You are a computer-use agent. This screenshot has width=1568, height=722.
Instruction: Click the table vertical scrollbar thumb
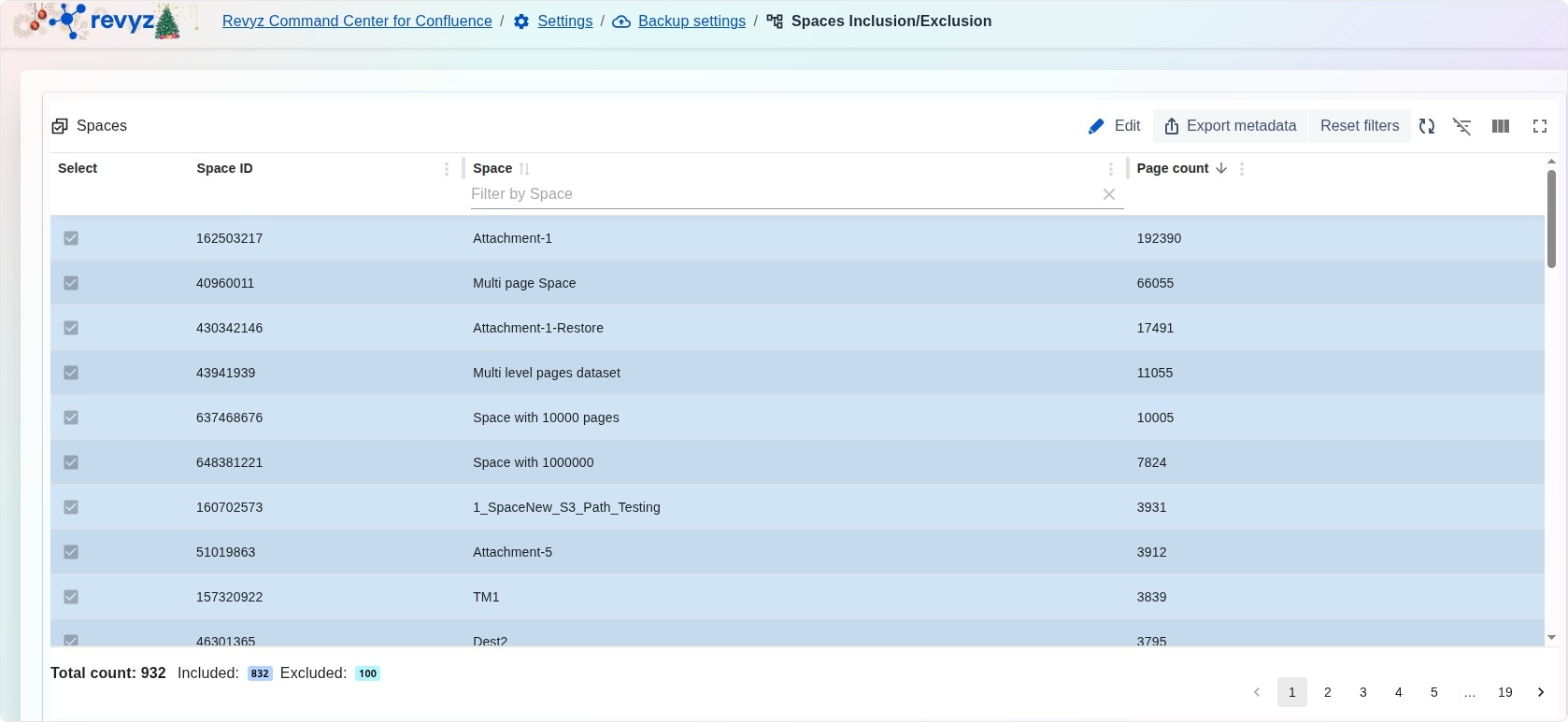tap(1551, 219)
